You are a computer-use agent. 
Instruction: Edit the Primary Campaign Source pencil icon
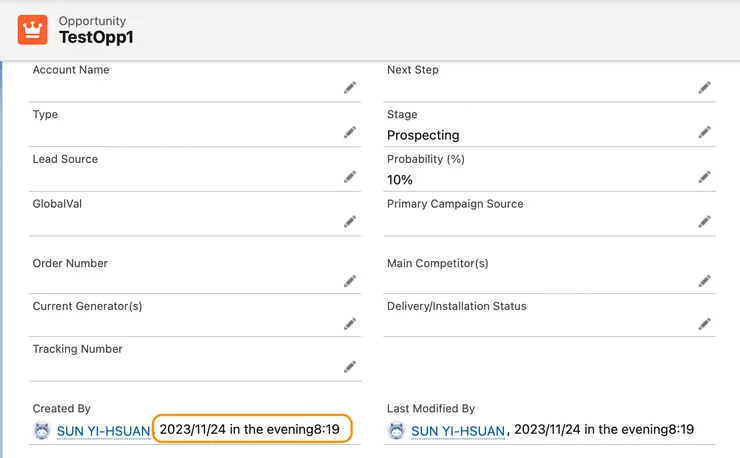[x=704, y=222]
